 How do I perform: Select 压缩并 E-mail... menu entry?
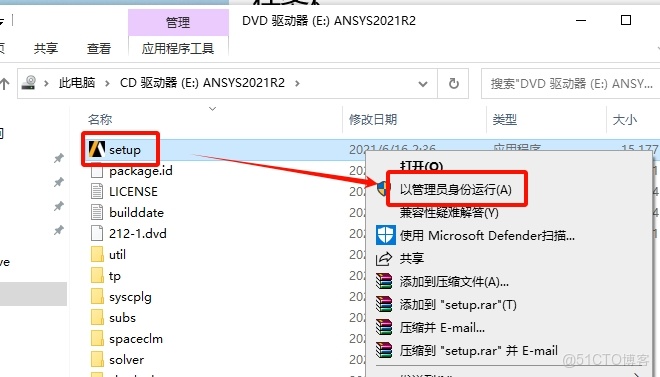442,327
